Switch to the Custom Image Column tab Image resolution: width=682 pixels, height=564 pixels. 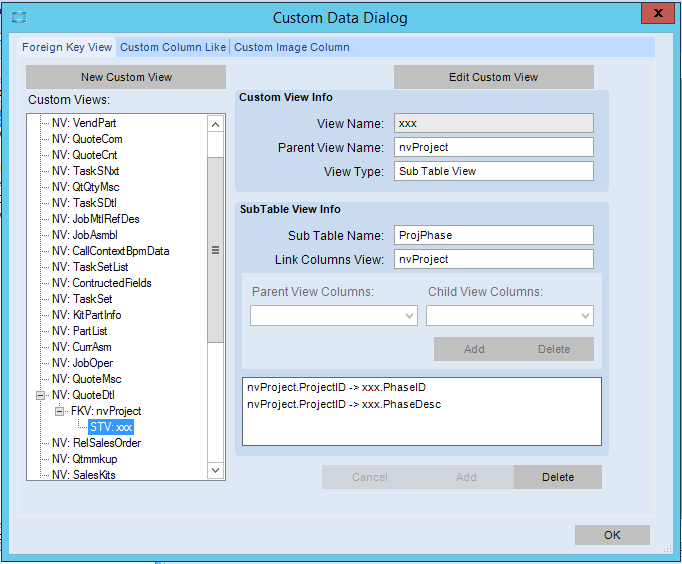292,47
